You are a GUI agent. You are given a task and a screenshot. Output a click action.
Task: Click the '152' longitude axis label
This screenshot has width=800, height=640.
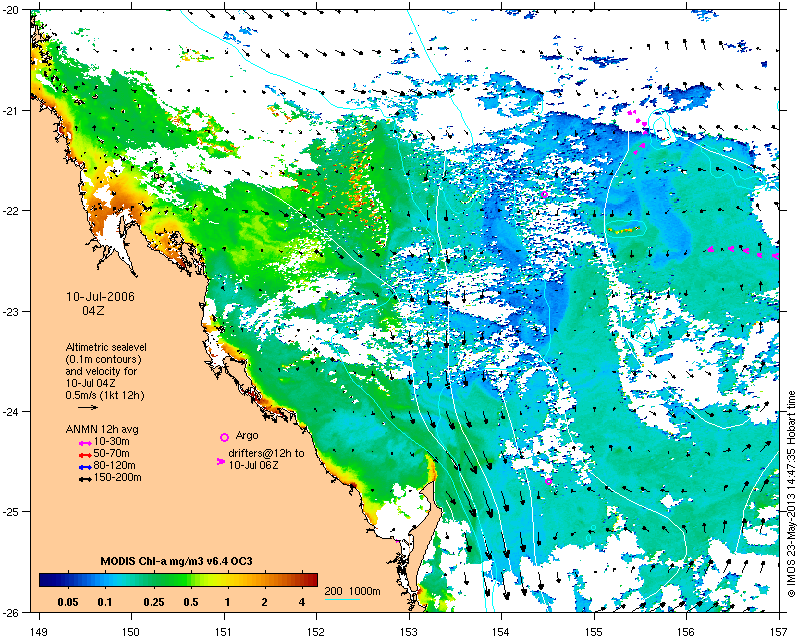click(316, 632)
